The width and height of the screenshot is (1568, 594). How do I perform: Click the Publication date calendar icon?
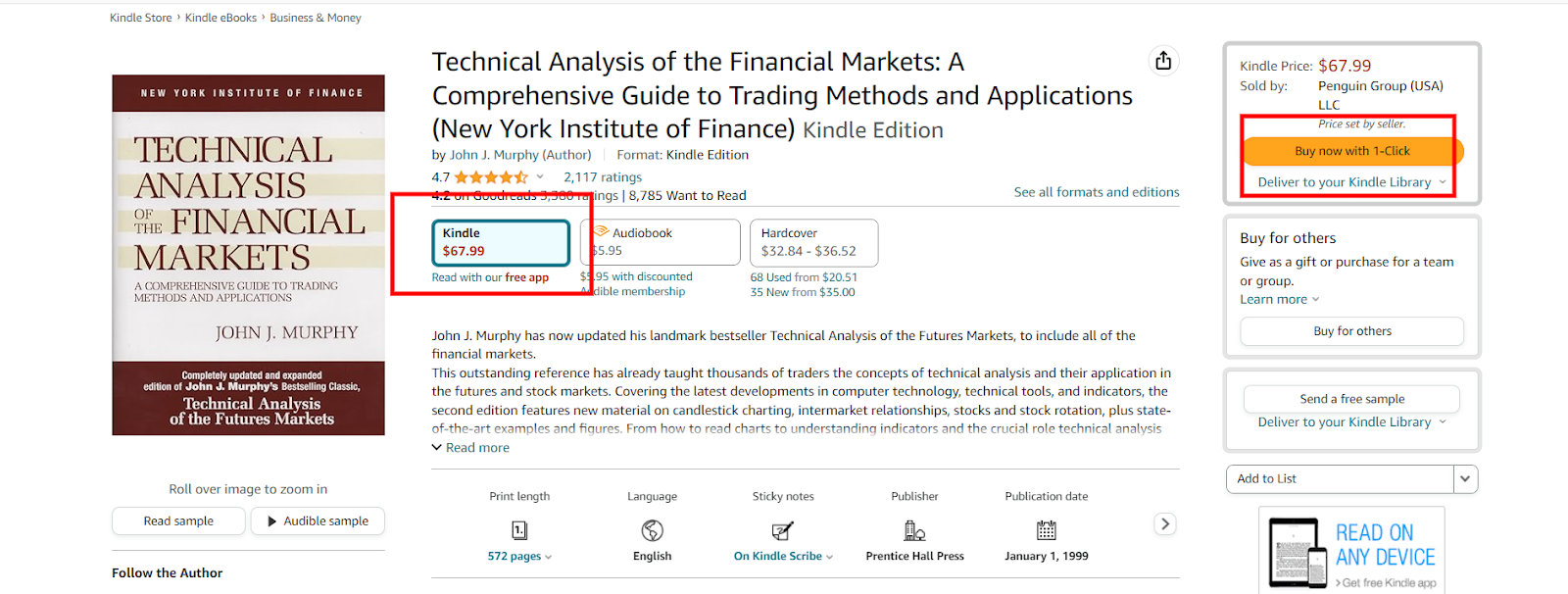1046,530
